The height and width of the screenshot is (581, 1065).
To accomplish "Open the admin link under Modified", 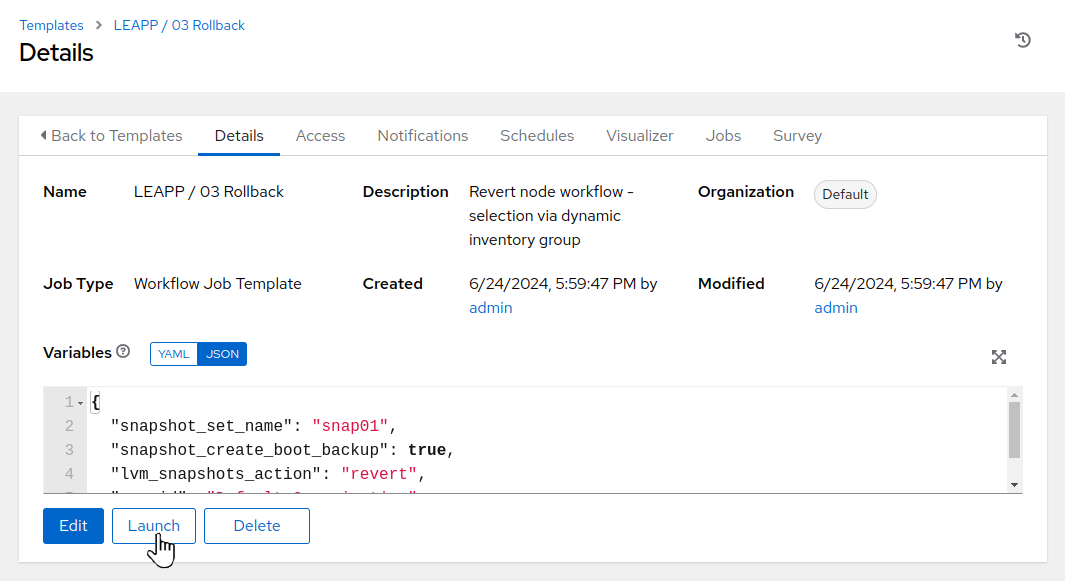I will tap(835, 308).
